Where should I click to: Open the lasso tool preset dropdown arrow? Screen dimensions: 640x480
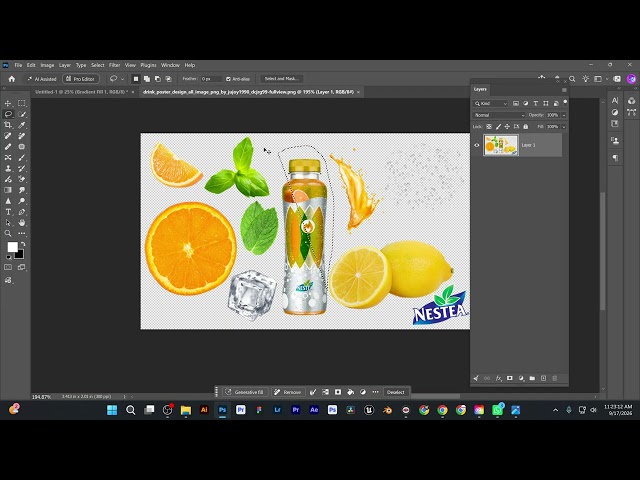coord(122,79)
